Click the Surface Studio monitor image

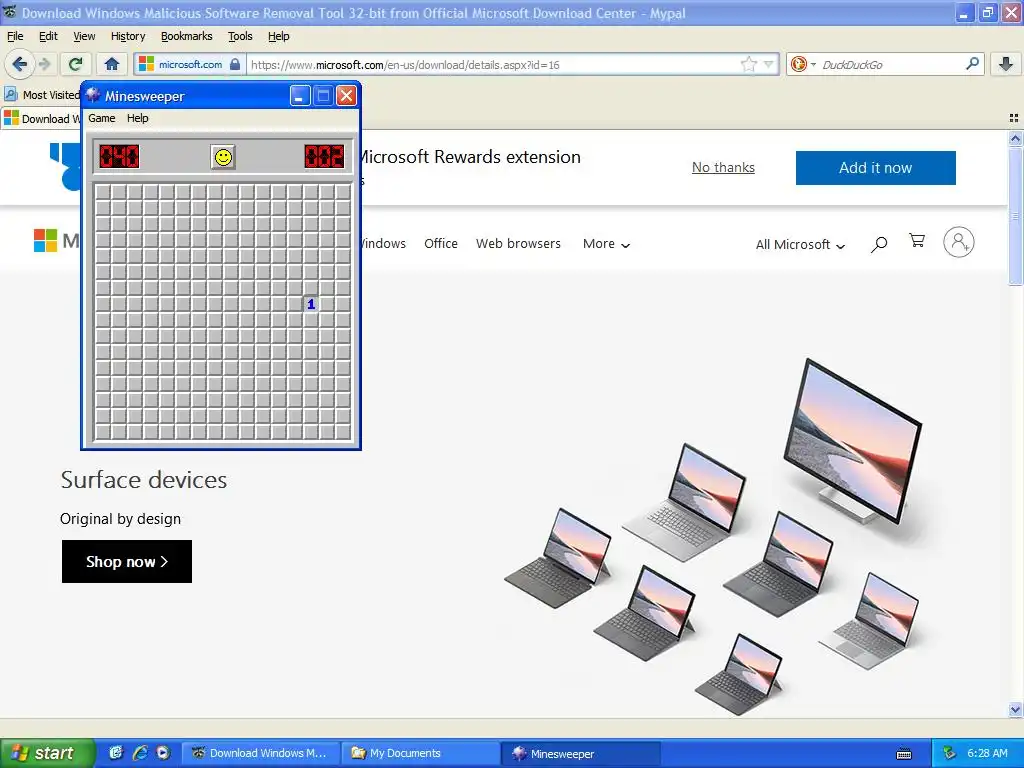pyautogui.click(x=852, y=441)
